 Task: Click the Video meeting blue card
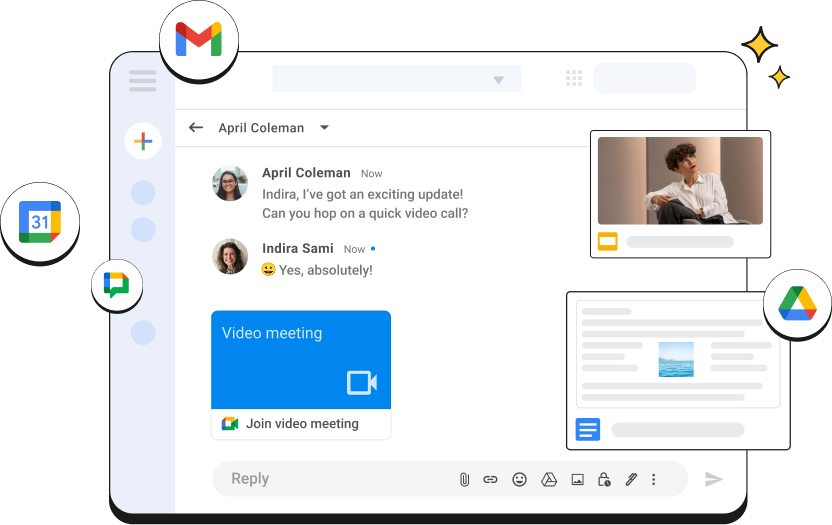click(301, 359)
